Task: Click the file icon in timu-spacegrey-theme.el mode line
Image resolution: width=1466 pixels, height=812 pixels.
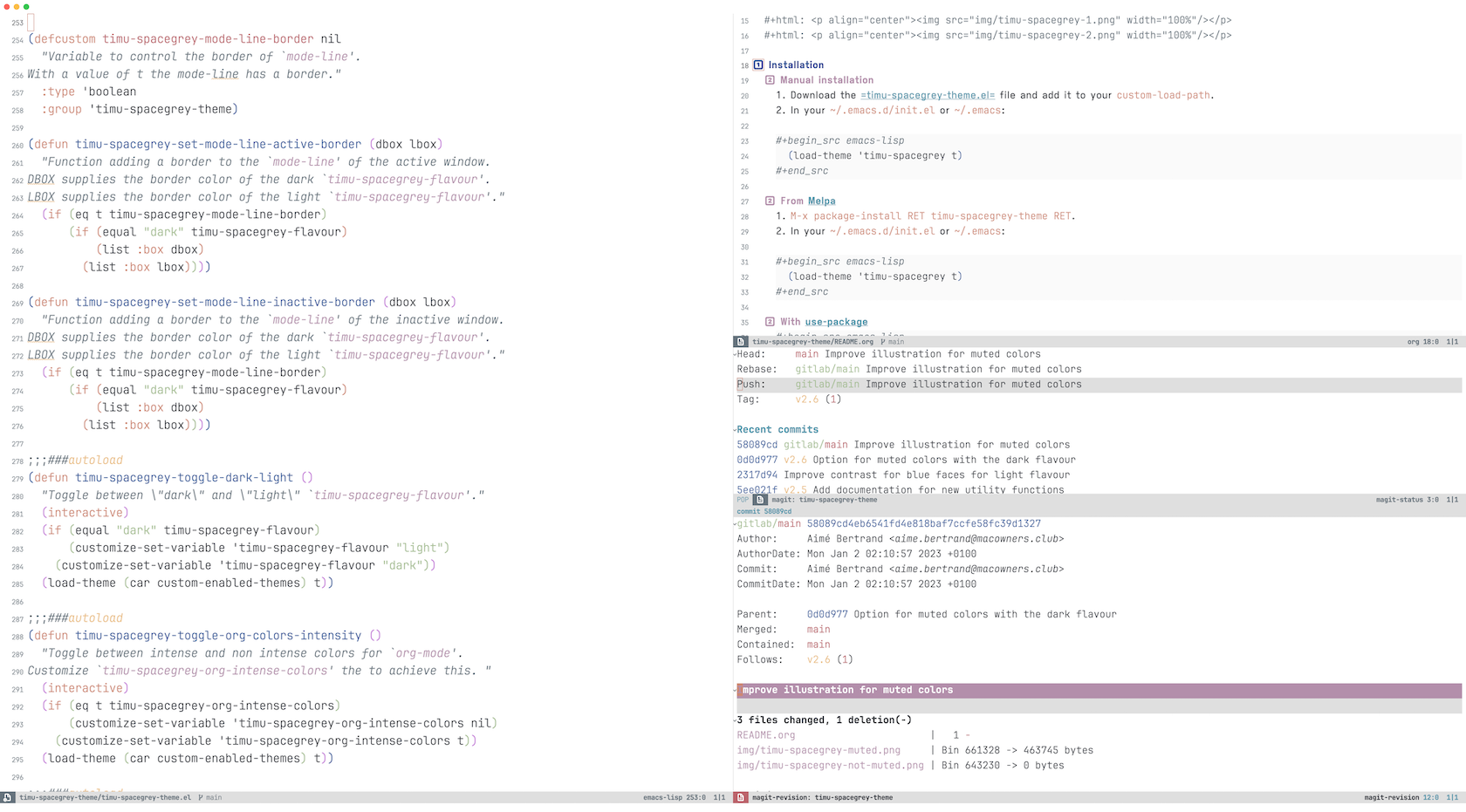Action: tap(7, 797)
